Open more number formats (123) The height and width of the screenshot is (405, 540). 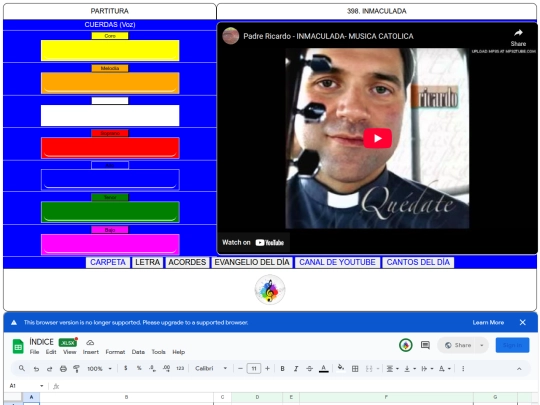coord(180,368)
